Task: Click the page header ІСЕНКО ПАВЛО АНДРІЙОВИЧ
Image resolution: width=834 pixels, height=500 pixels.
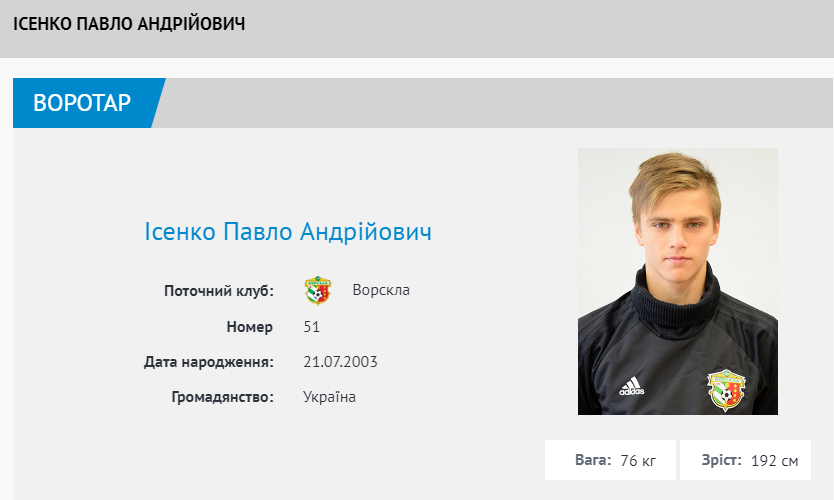Action: 129,23
